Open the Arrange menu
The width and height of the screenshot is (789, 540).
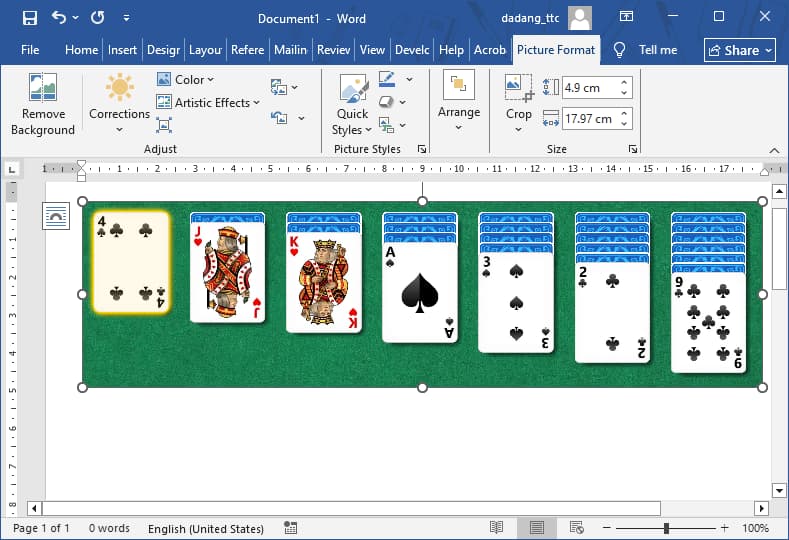click(459, 102)
